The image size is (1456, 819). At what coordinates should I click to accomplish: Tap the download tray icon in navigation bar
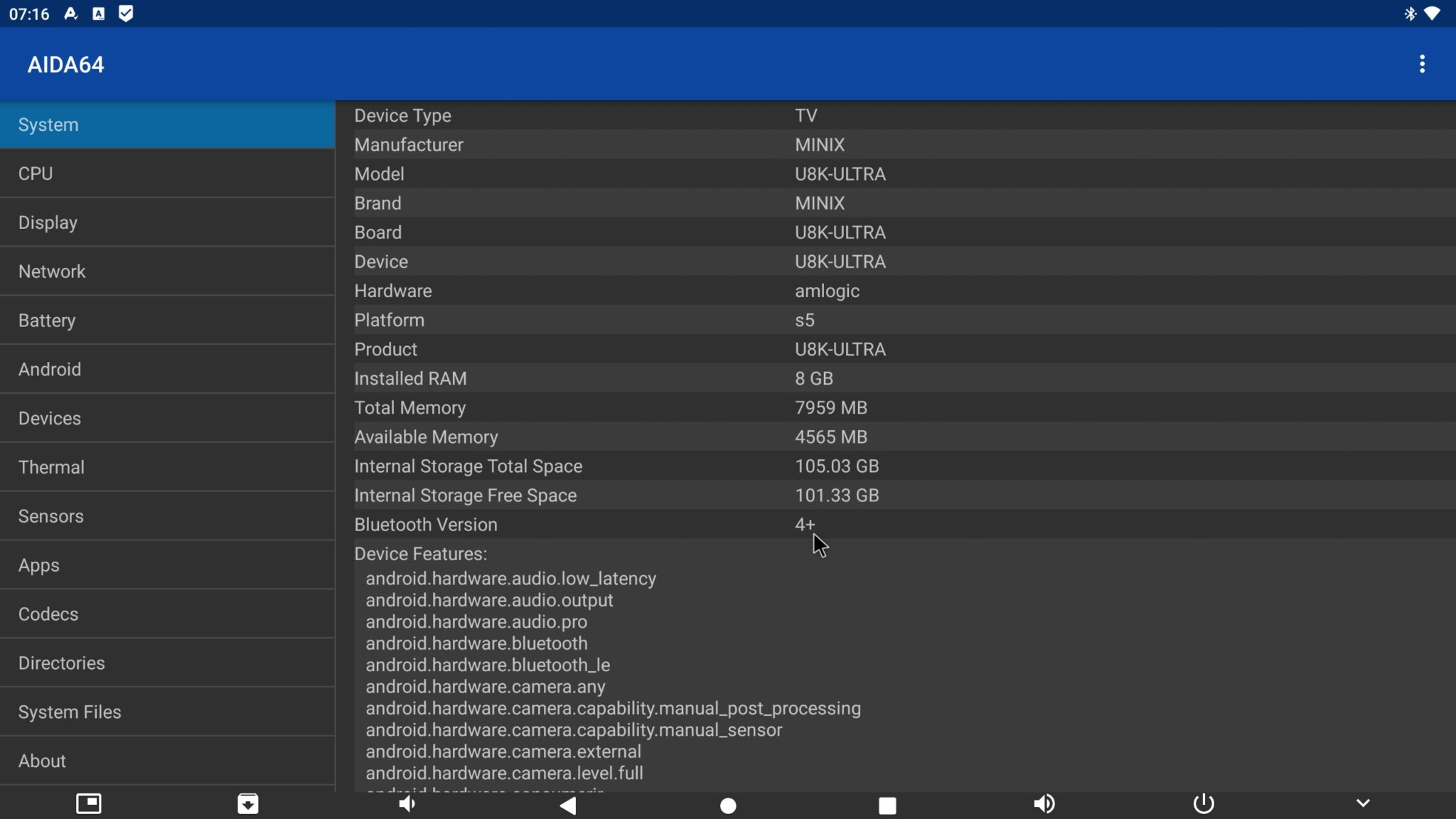point(247,804)
